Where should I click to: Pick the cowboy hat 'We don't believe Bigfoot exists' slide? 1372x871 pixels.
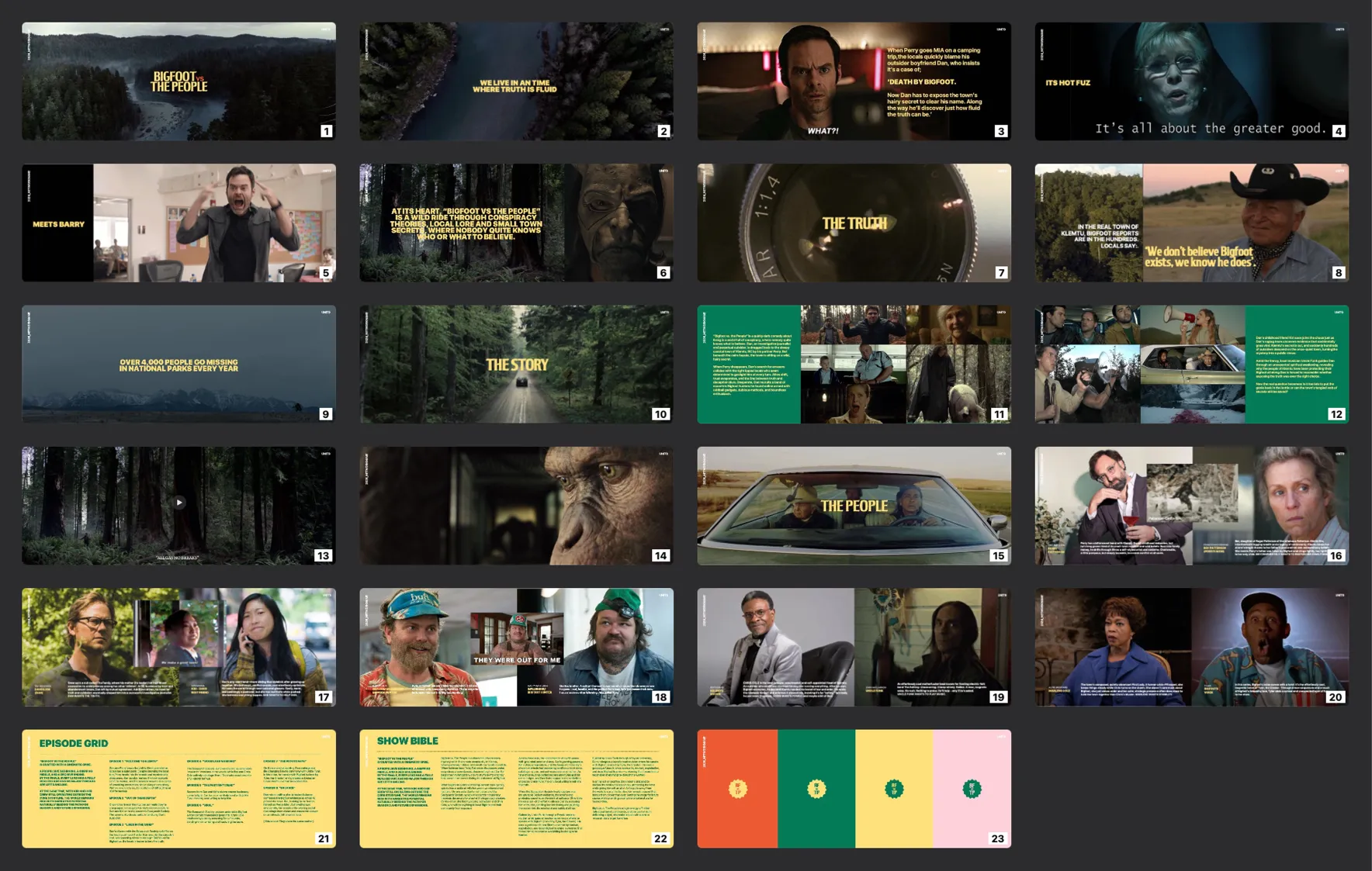[1191, 223]
